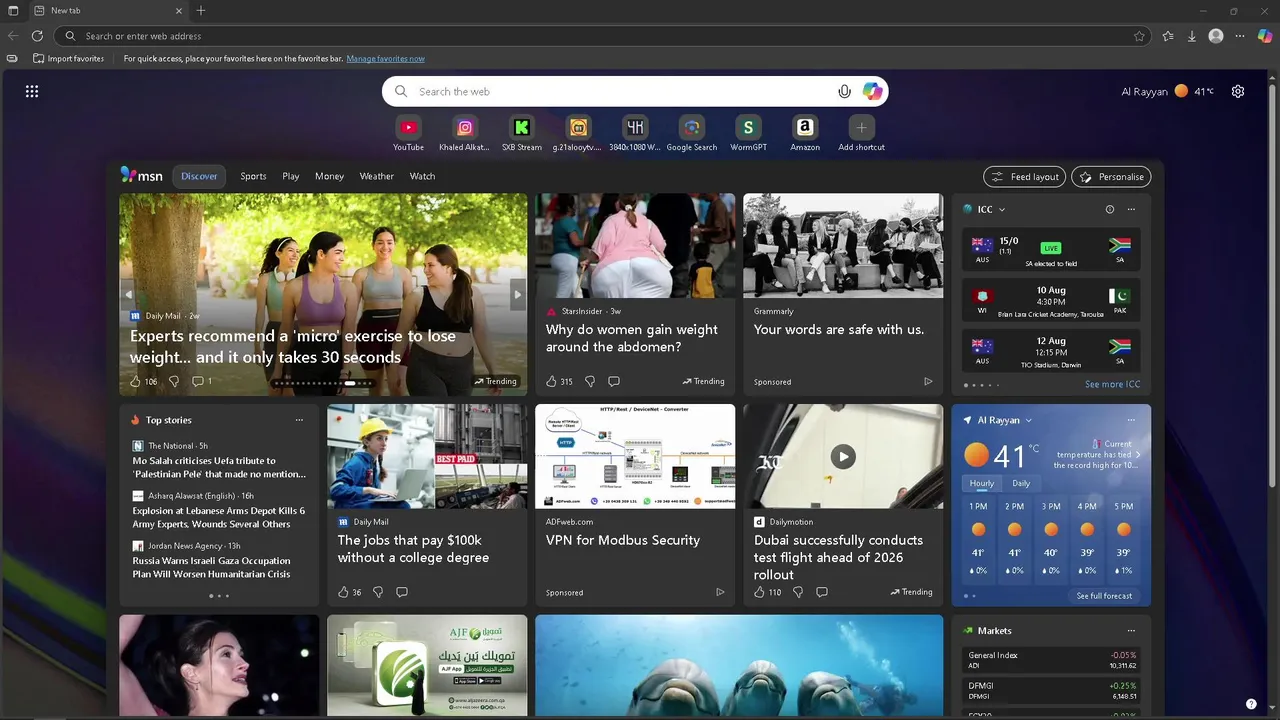Dislike the $100k jobs article

(378, 592)
